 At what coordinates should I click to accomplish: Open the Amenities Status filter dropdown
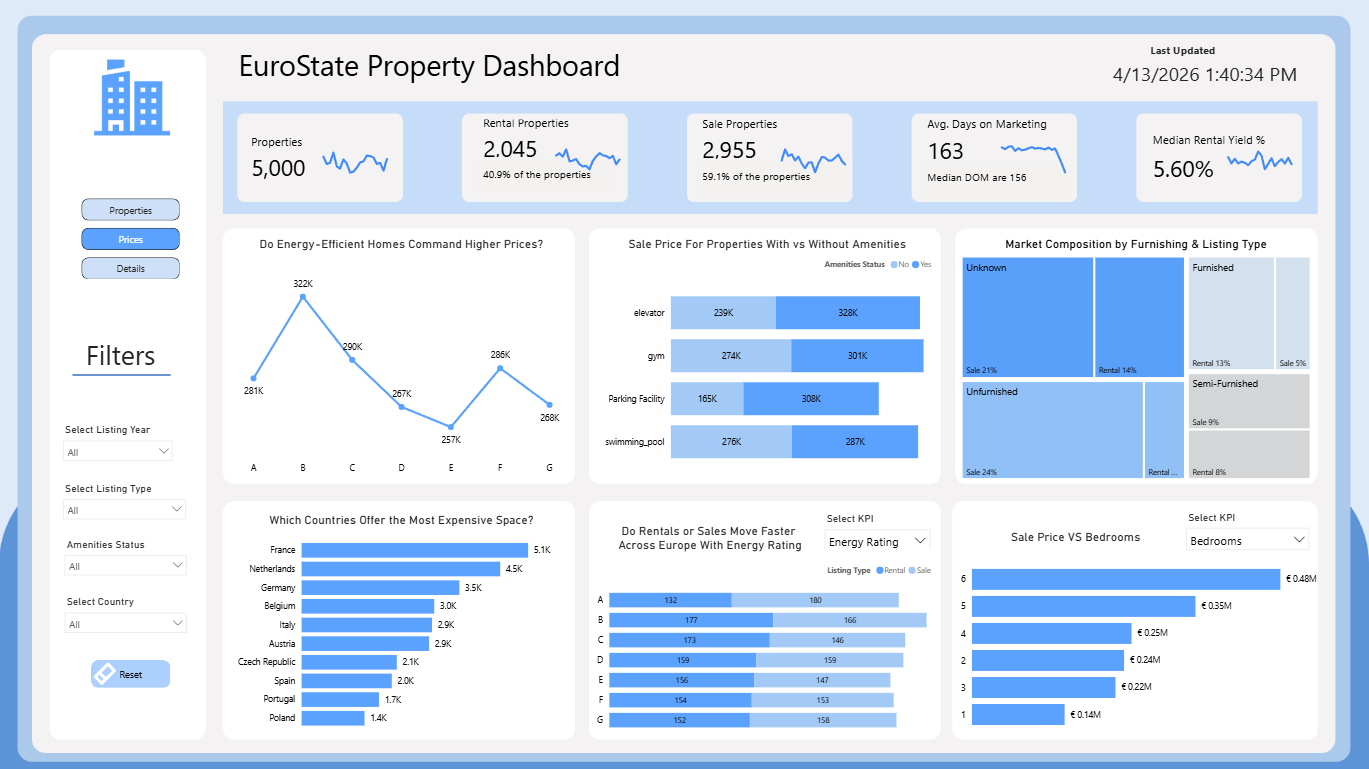pos(125,566)
